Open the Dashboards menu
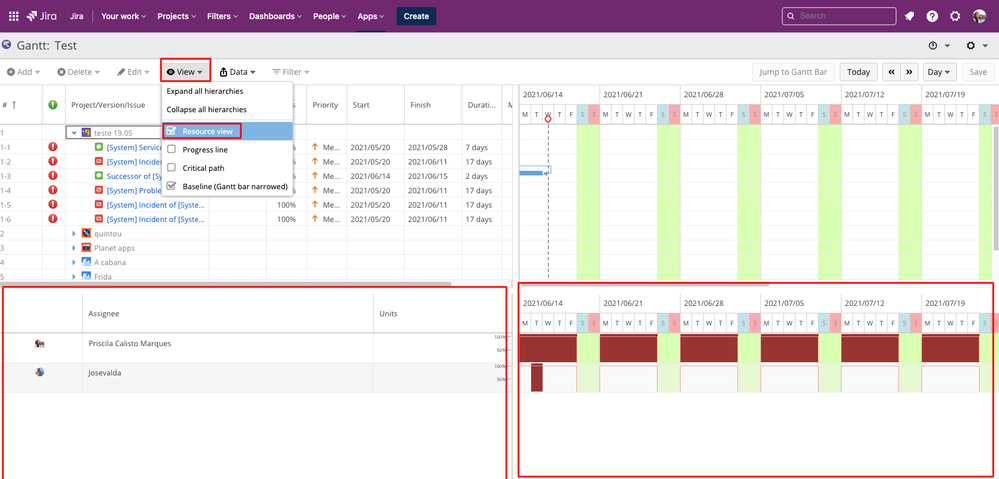The height and width of the screenshot is (479, 999). tap(277, 17)
